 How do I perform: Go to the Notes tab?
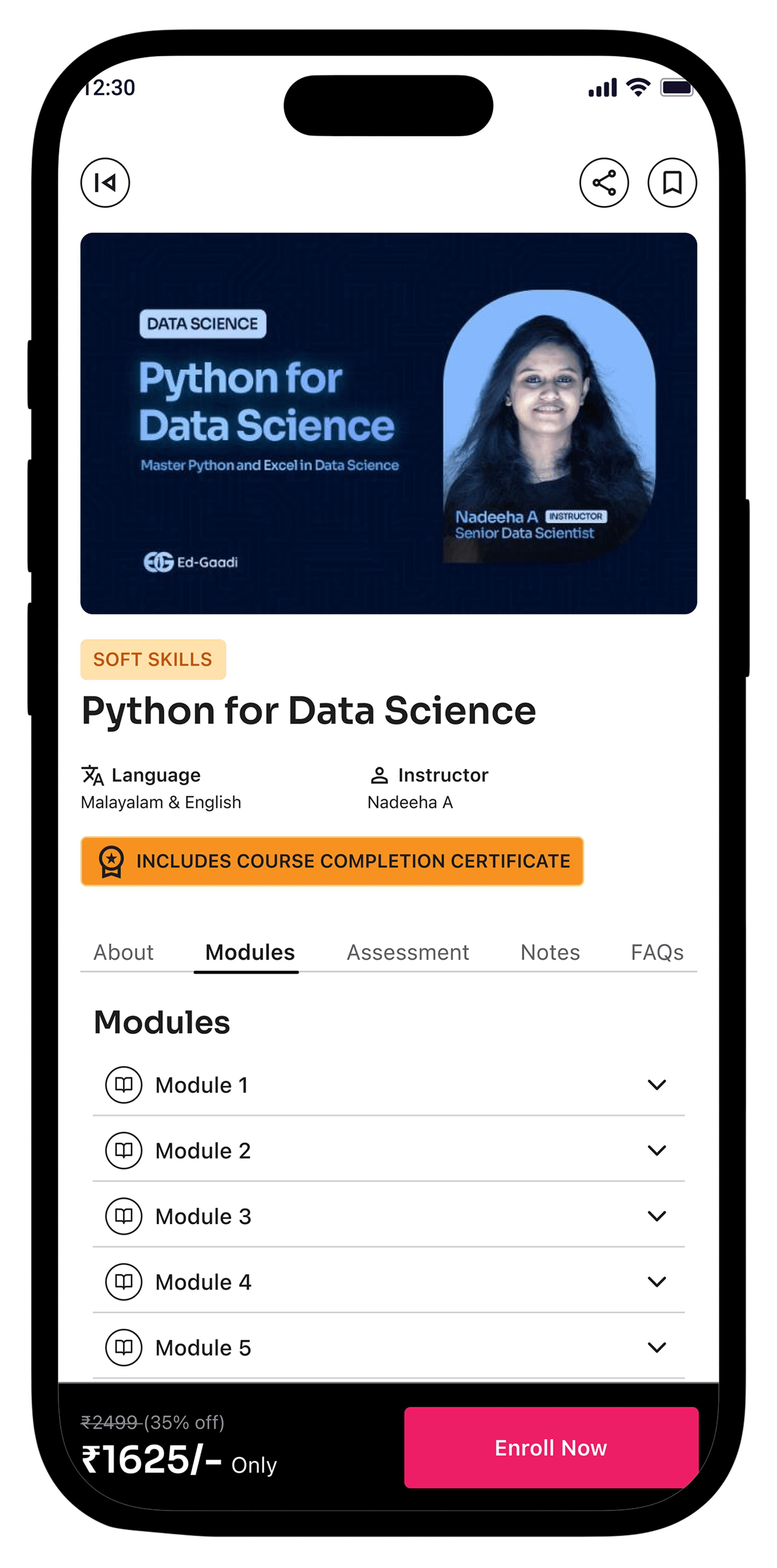(x=550, y=952)
